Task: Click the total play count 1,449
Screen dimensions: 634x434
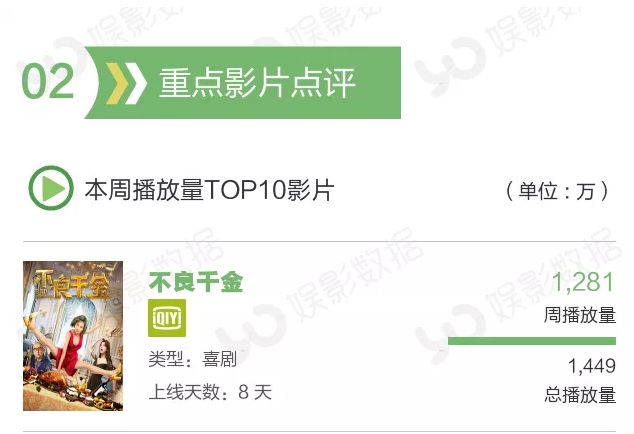Action: pos(592,366)
